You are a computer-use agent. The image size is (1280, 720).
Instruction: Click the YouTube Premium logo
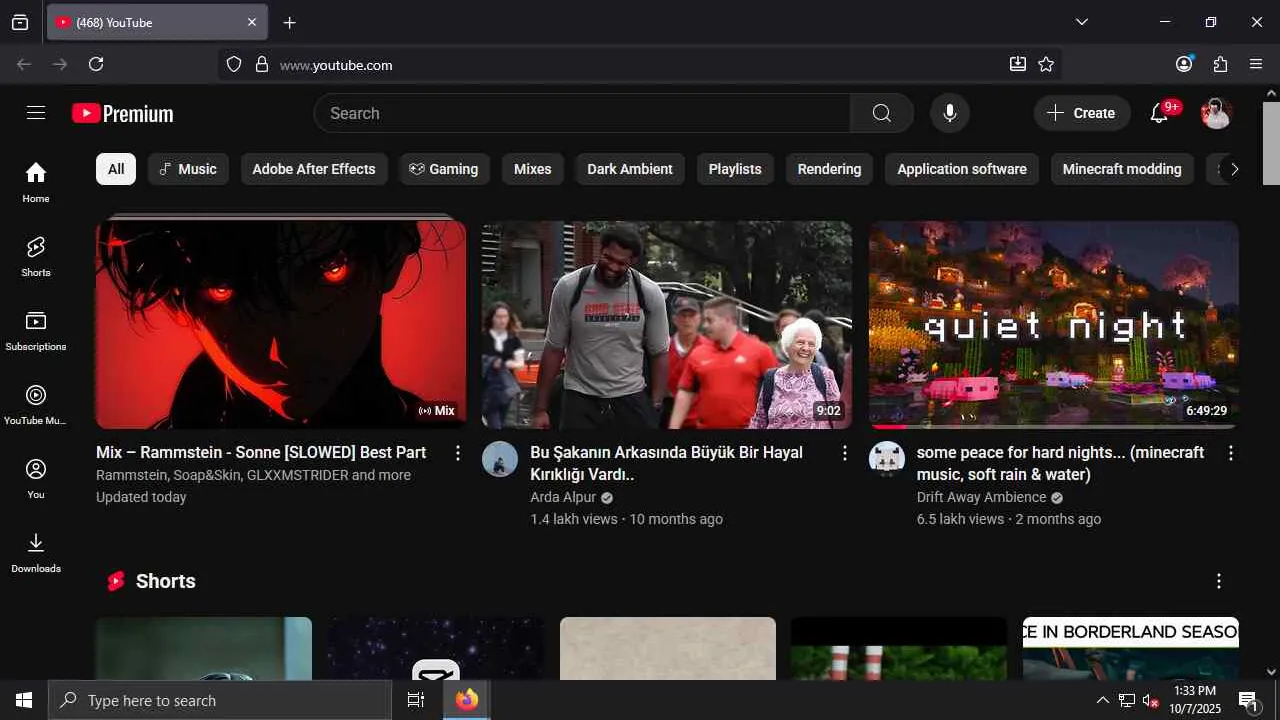pos(123,113)
